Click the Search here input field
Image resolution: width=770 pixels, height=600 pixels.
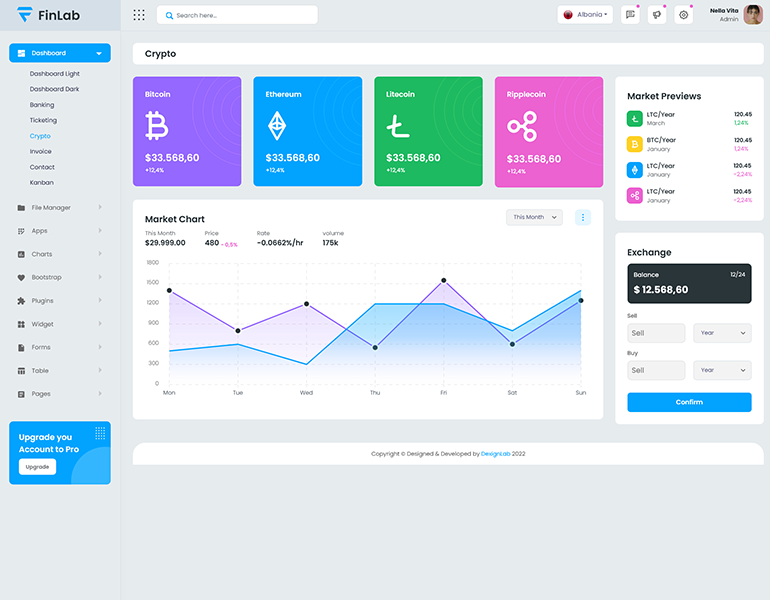[240, 15]
